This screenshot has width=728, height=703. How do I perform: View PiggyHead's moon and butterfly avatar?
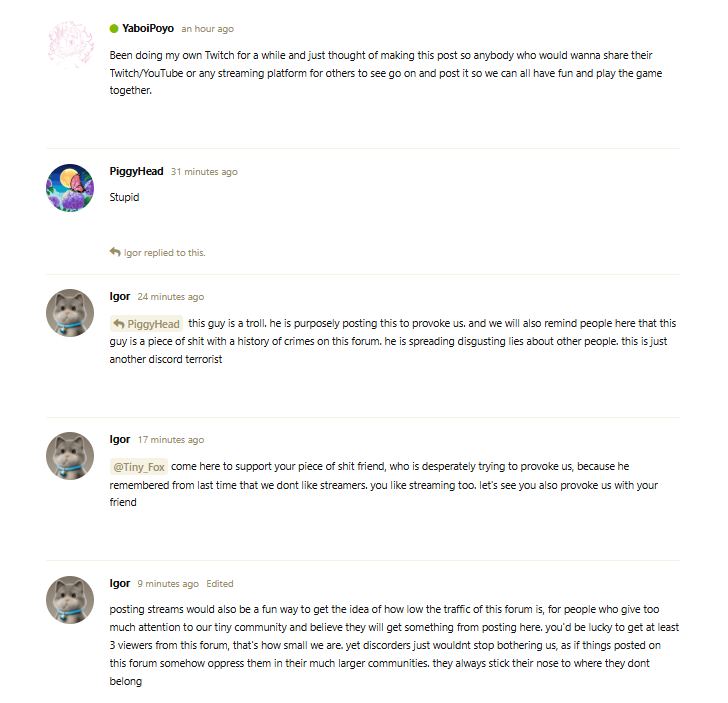click(x=70, y=188)
